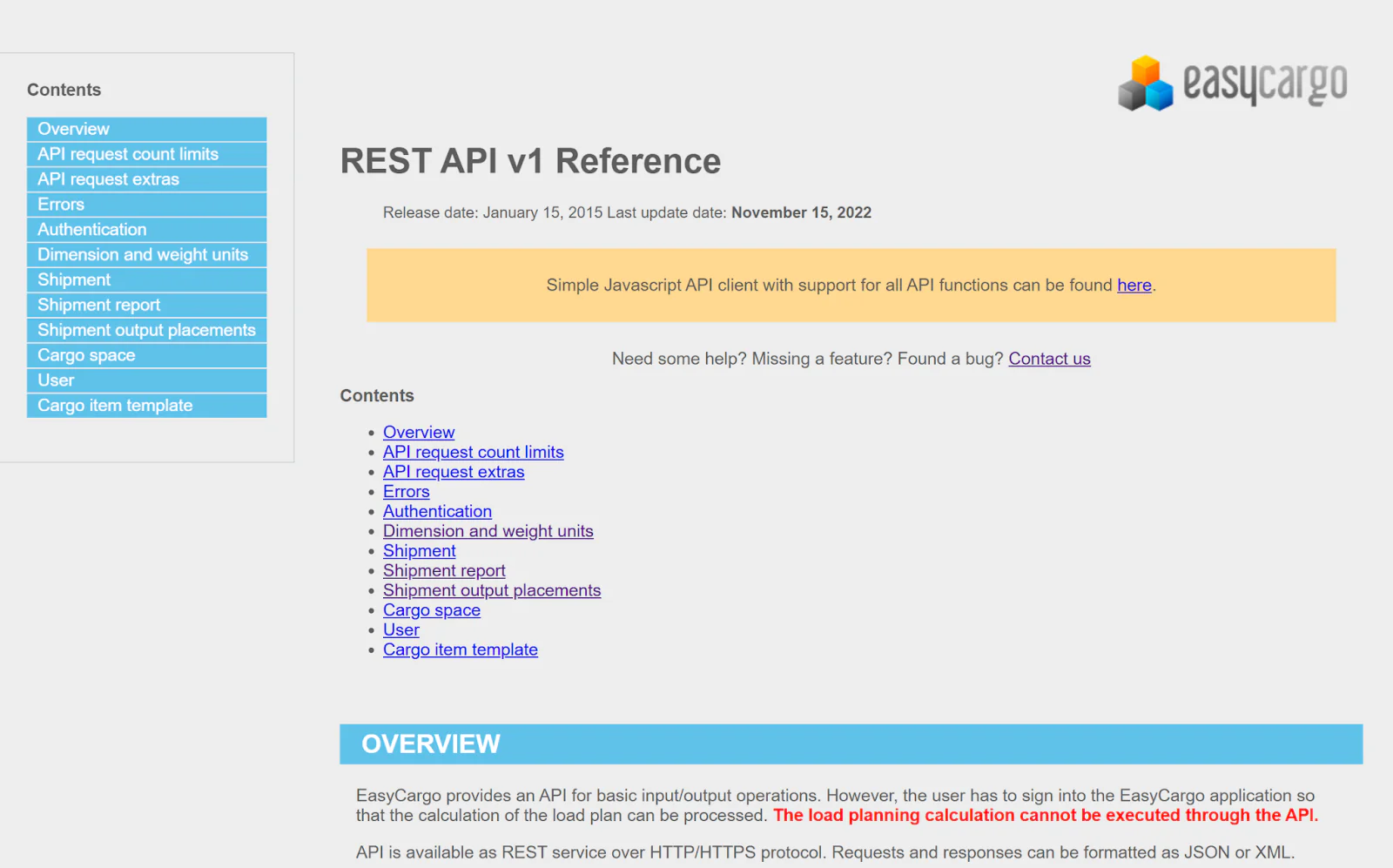Open Dimension and weight units sidebar item
Viewport: 1393px width, 868px height.
[146, 255]
